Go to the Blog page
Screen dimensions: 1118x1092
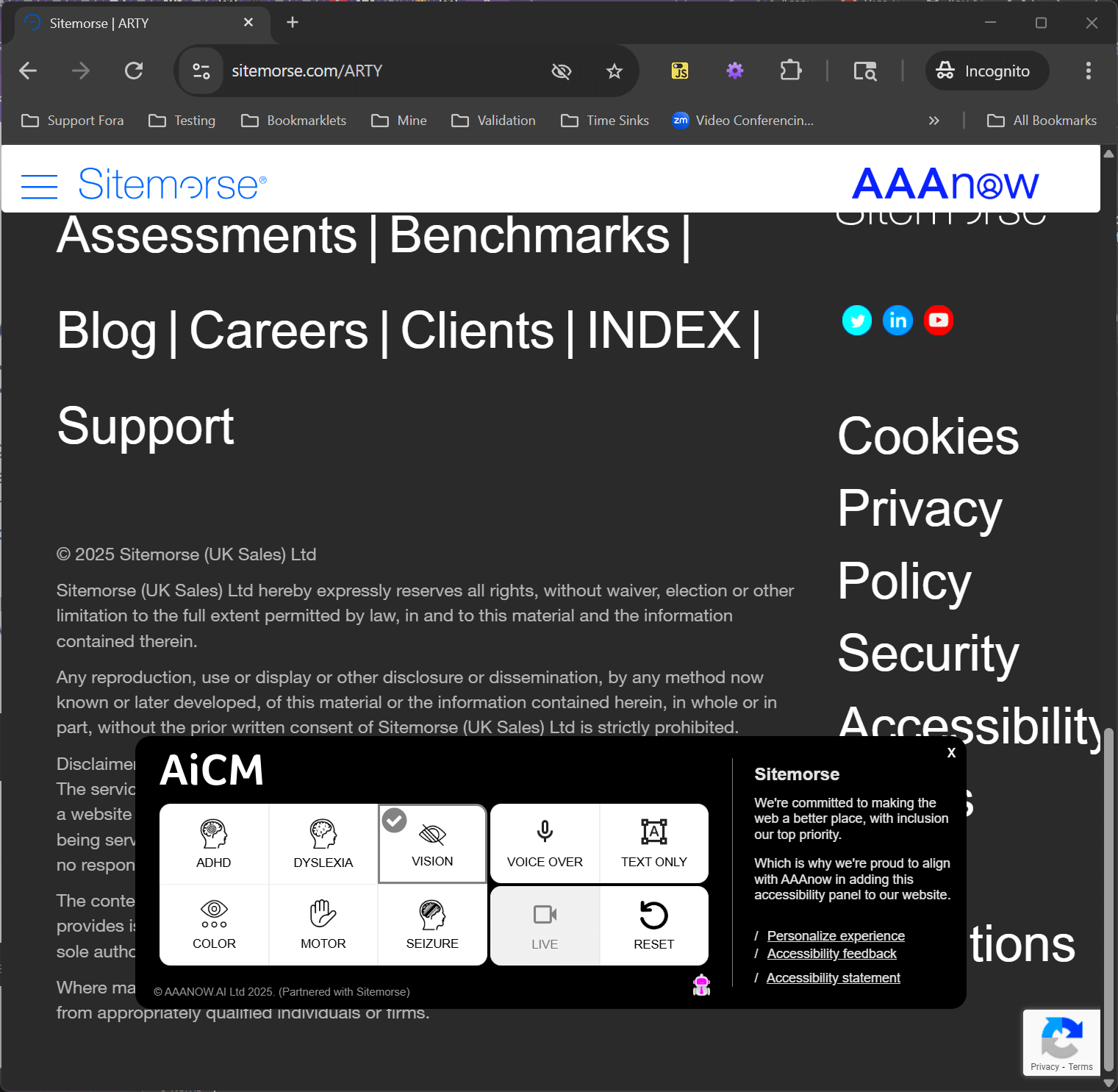pyautogui.click(x=107, y=331)
